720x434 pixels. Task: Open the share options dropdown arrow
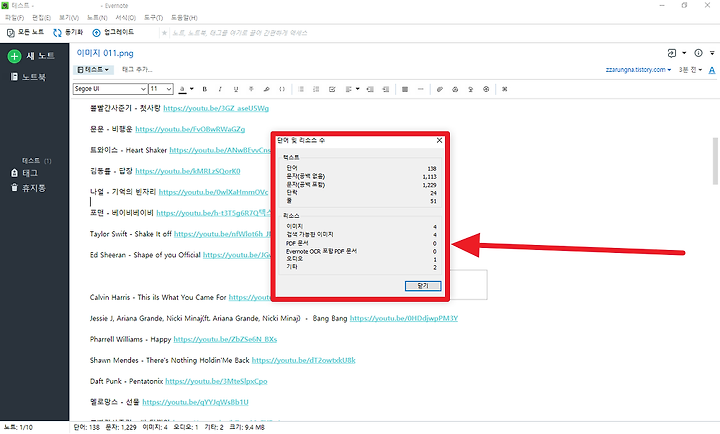pos(684,53)
